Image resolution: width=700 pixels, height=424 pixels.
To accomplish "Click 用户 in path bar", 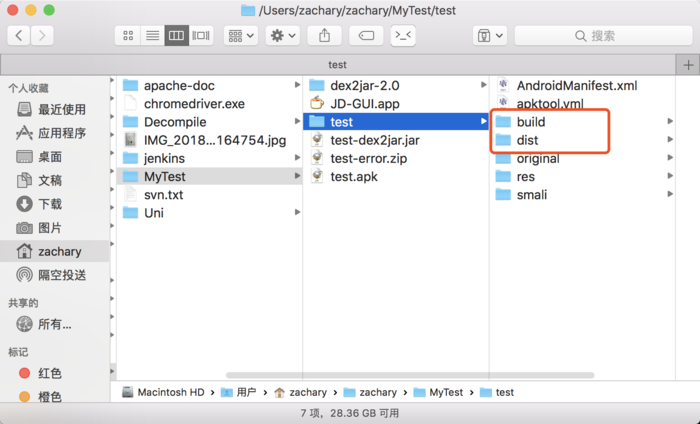I will 239,392.
